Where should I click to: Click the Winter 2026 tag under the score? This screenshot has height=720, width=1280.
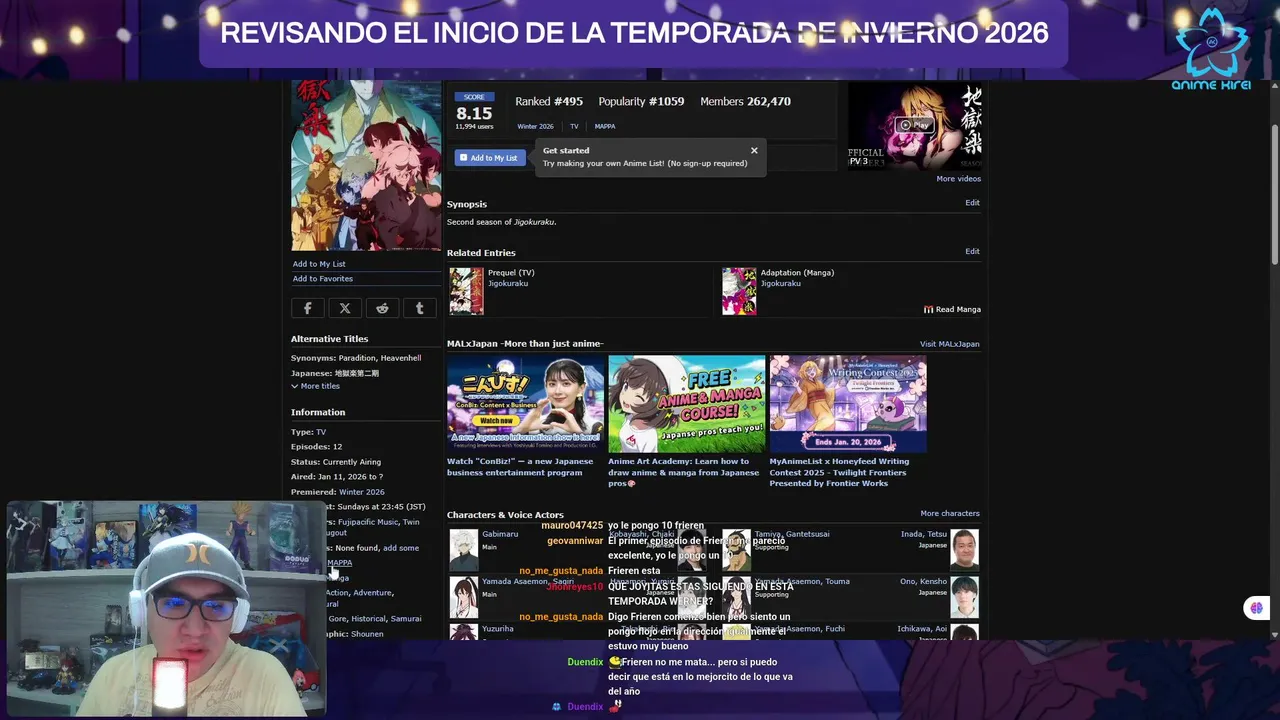(535, 127)
